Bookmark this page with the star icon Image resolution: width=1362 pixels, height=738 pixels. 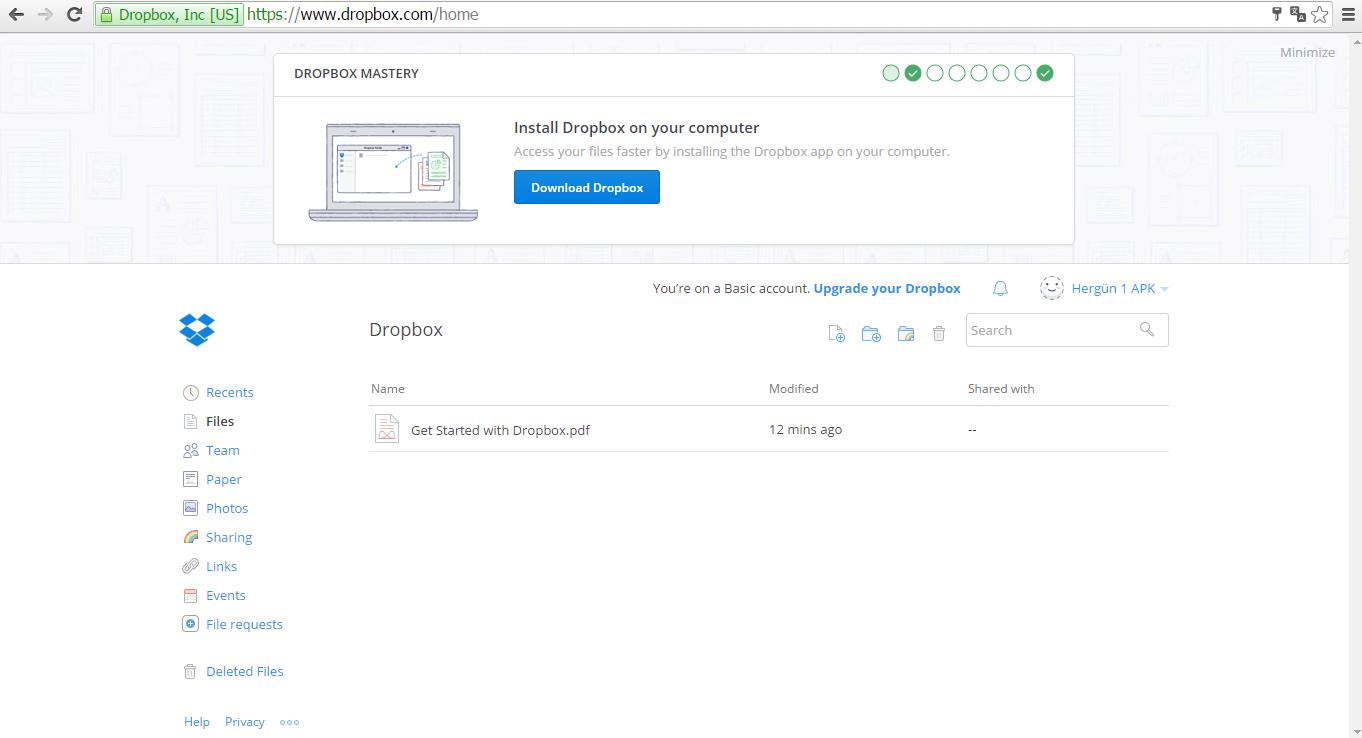(x=1320, y=14)
